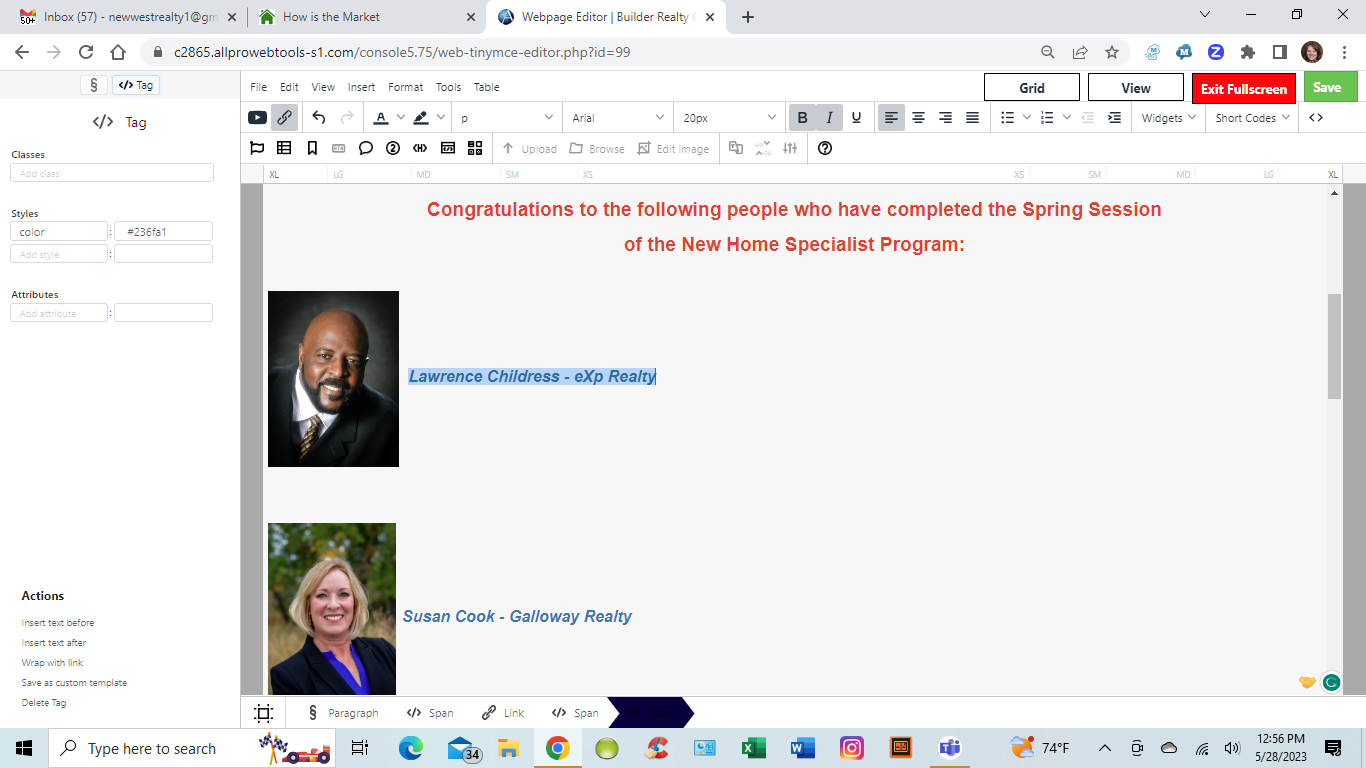1366x768 pixels.
Task: Click the insert video (YouTube) icon
Action: point(257,118)
